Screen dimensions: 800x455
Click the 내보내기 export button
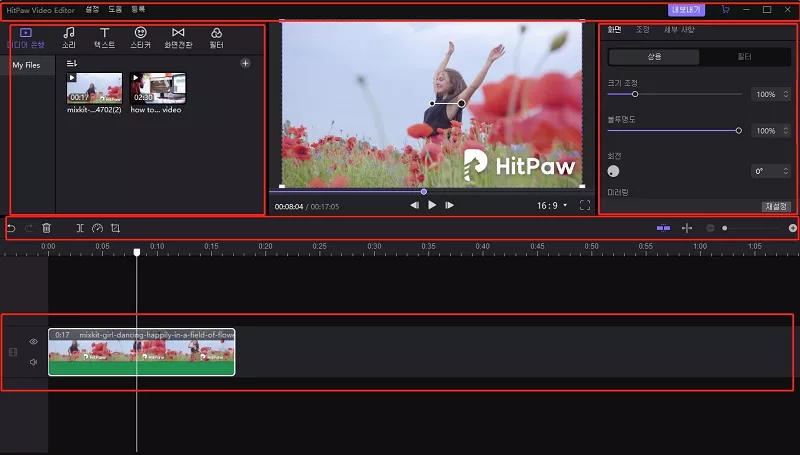pyautogui.click(x=686, y=9)
